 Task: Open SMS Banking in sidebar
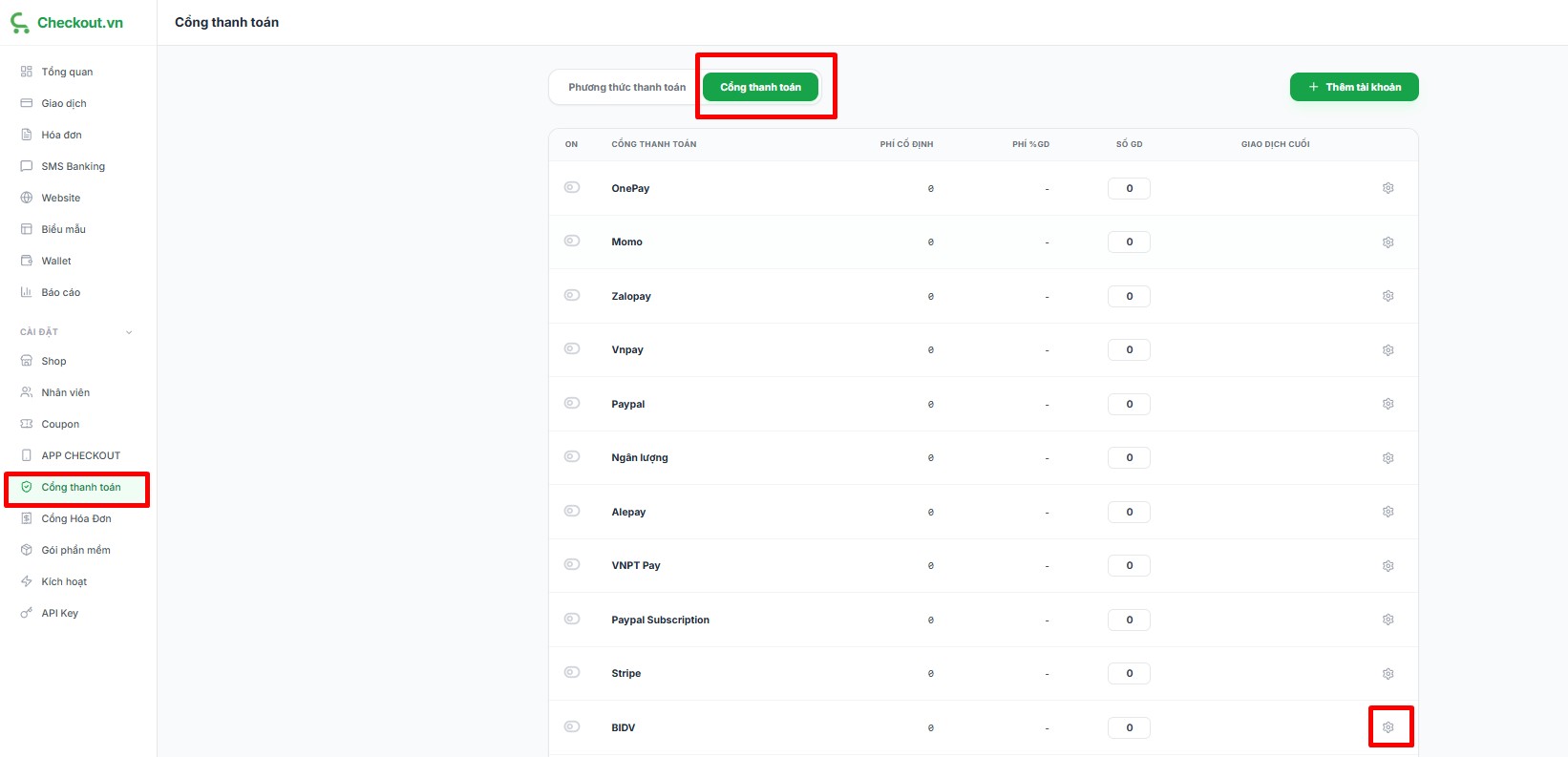click(x=73, y=166)
